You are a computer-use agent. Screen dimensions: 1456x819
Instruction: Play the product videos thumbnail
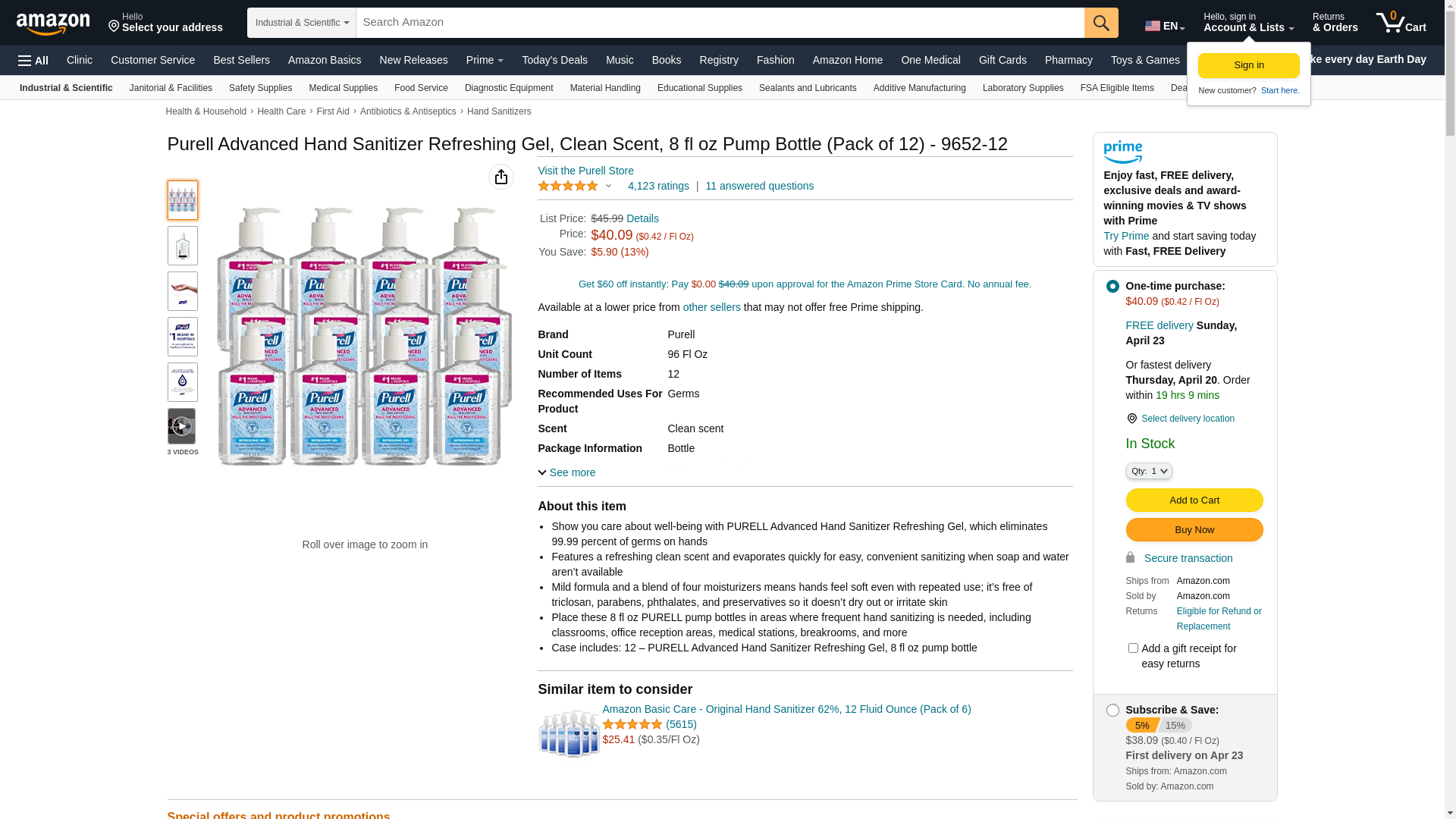click(182, 426)
